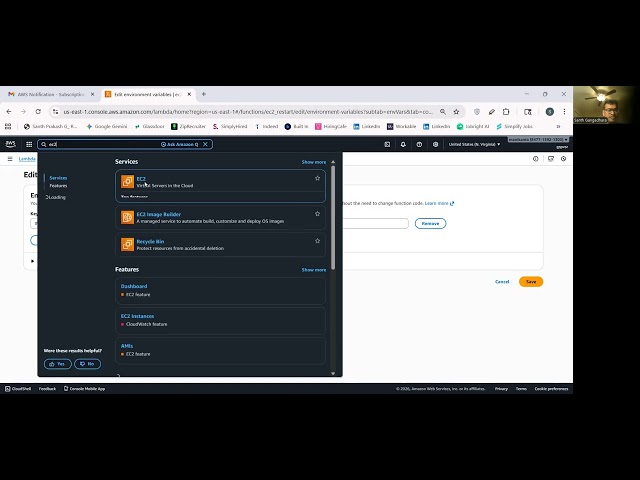Click the EC2 orange service icon
The image size is (640, 480).
click(127, 182)
